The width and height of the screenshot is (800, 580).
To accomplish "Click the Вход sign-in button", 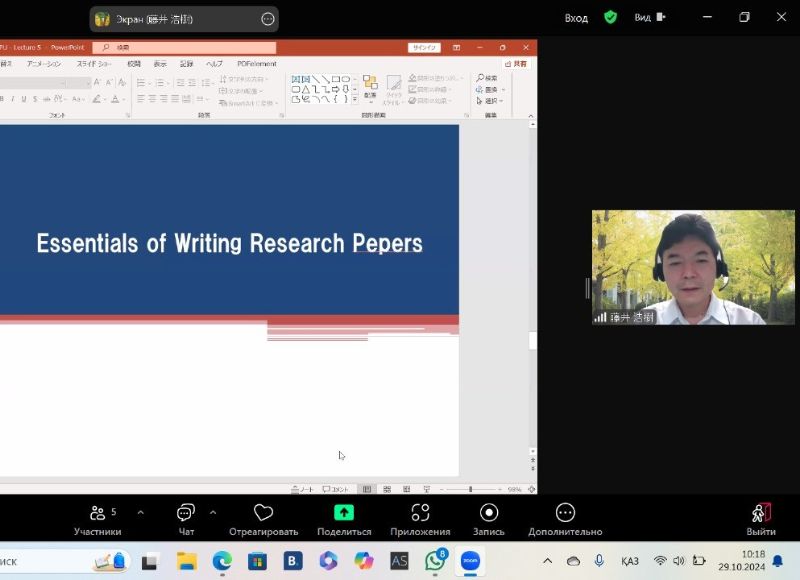I will [x=576, y=17].
